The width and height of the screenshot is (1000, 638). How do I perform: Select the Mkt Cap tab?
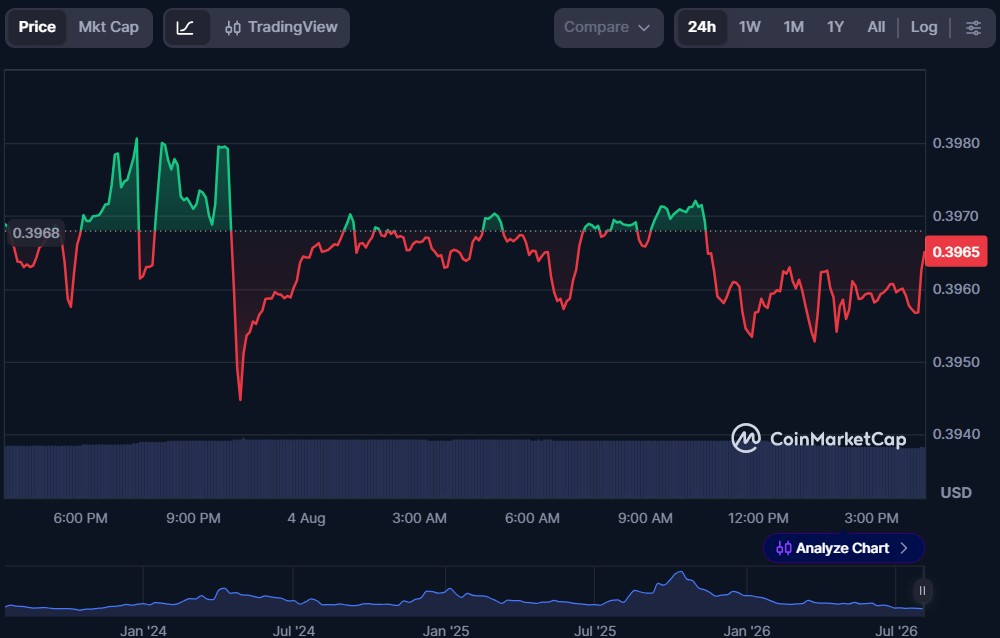tap(108, 27)
